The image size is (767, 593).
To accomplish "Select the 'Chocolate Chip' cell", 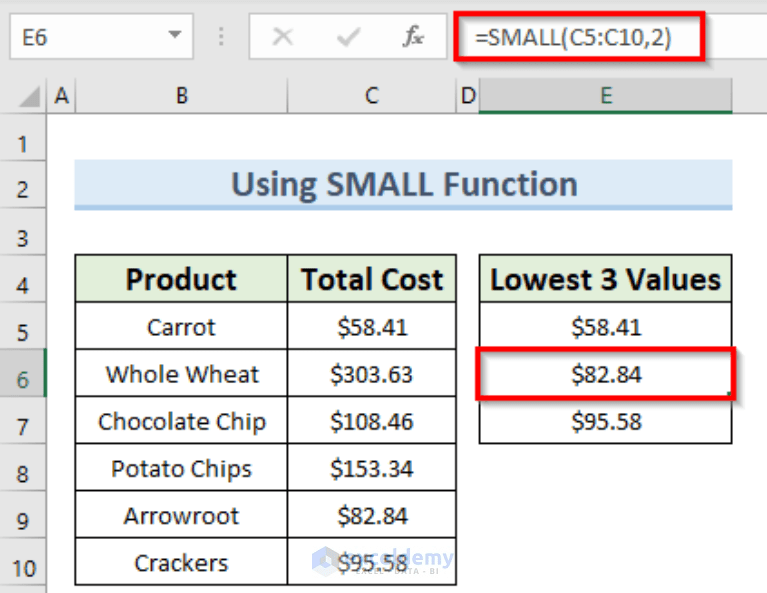I will 181,421.
